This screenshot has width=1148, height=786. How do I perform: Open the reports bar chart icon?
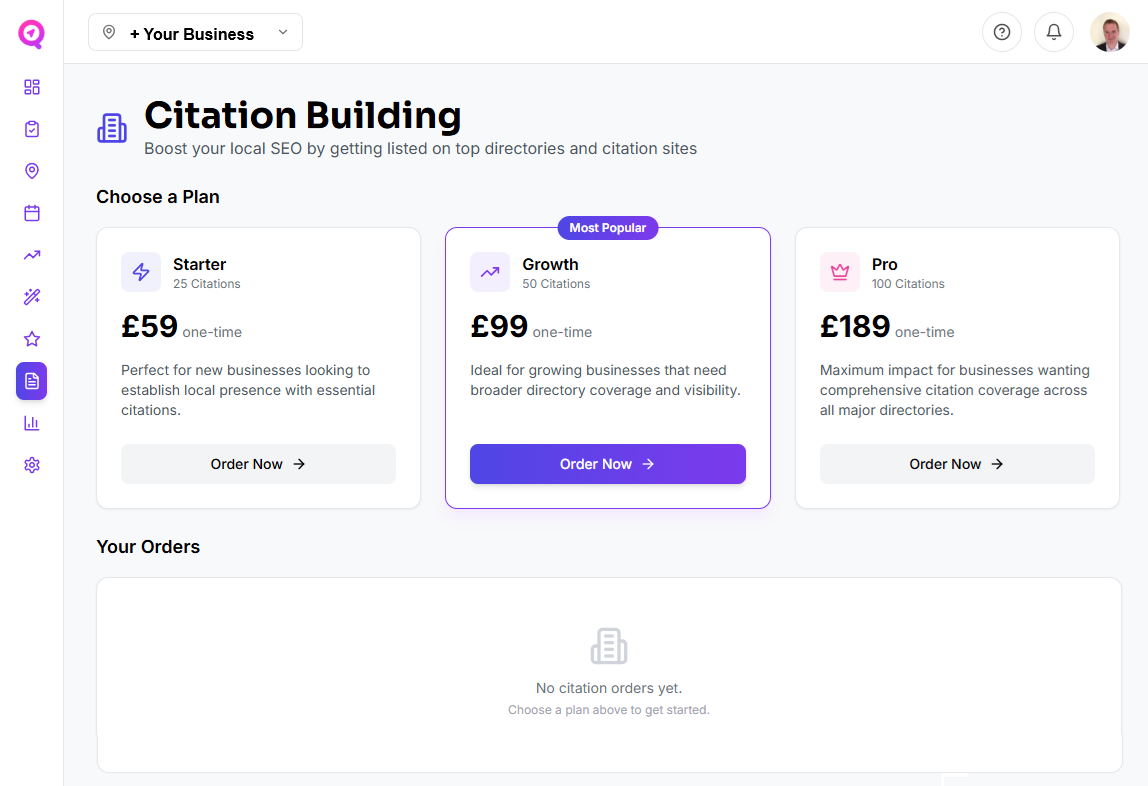tap(31, 423)
